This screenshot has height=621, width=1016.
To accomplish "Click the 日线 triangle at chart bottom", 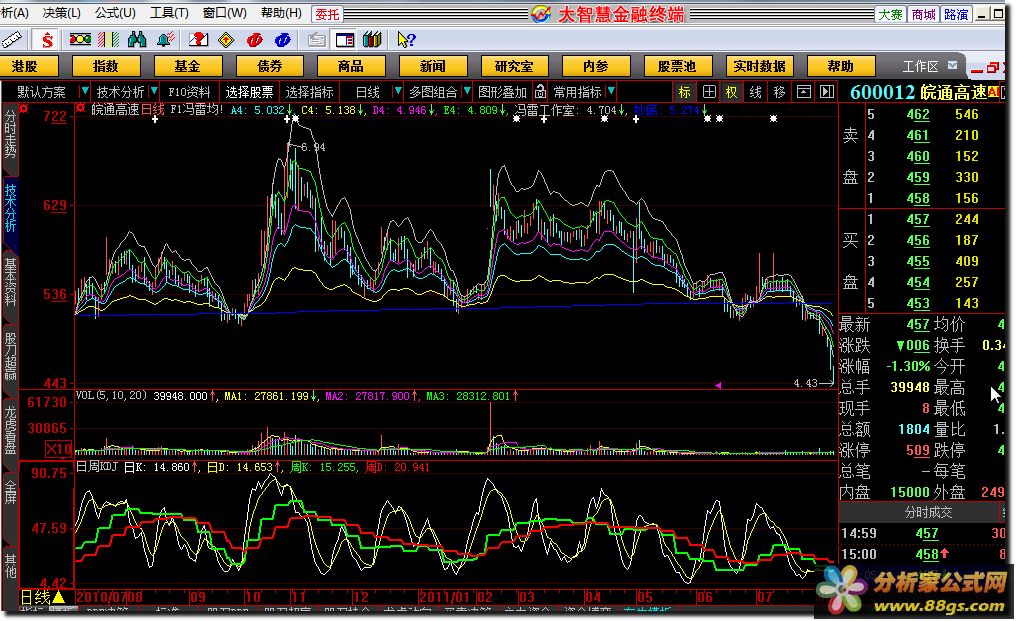I will click(58, 596).
